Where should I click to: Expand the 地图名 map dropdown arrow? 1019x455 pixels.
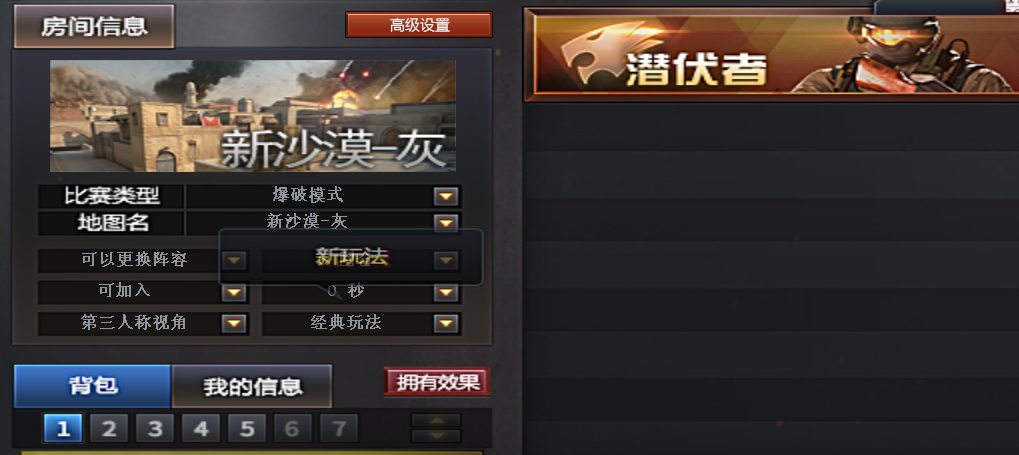(x=445, y=223)
